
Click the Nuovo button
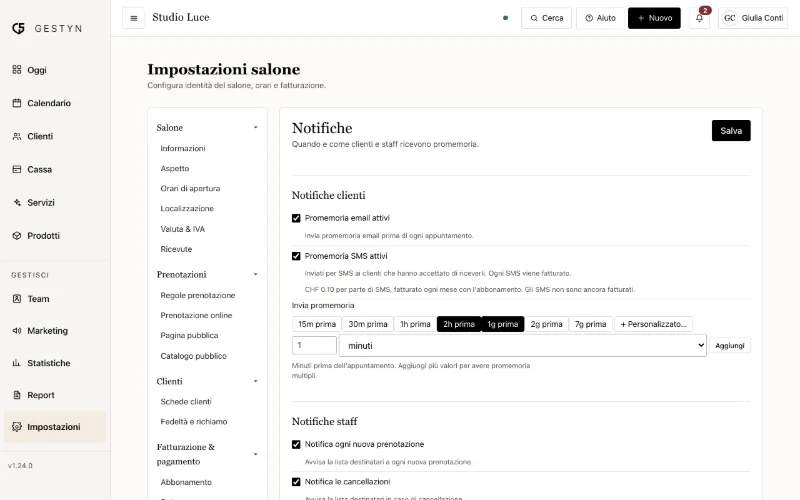[654, 18]
